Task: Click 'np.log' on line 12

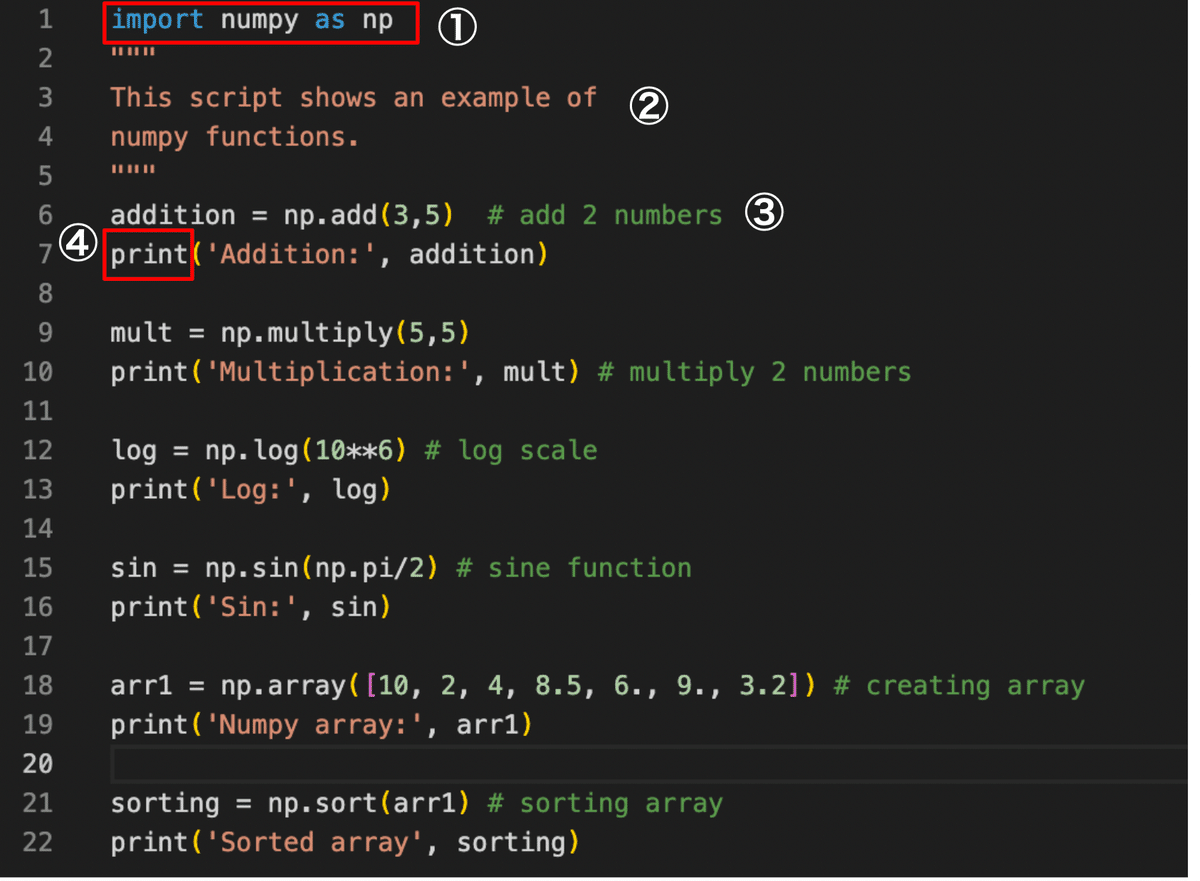Action: (251, 451)
